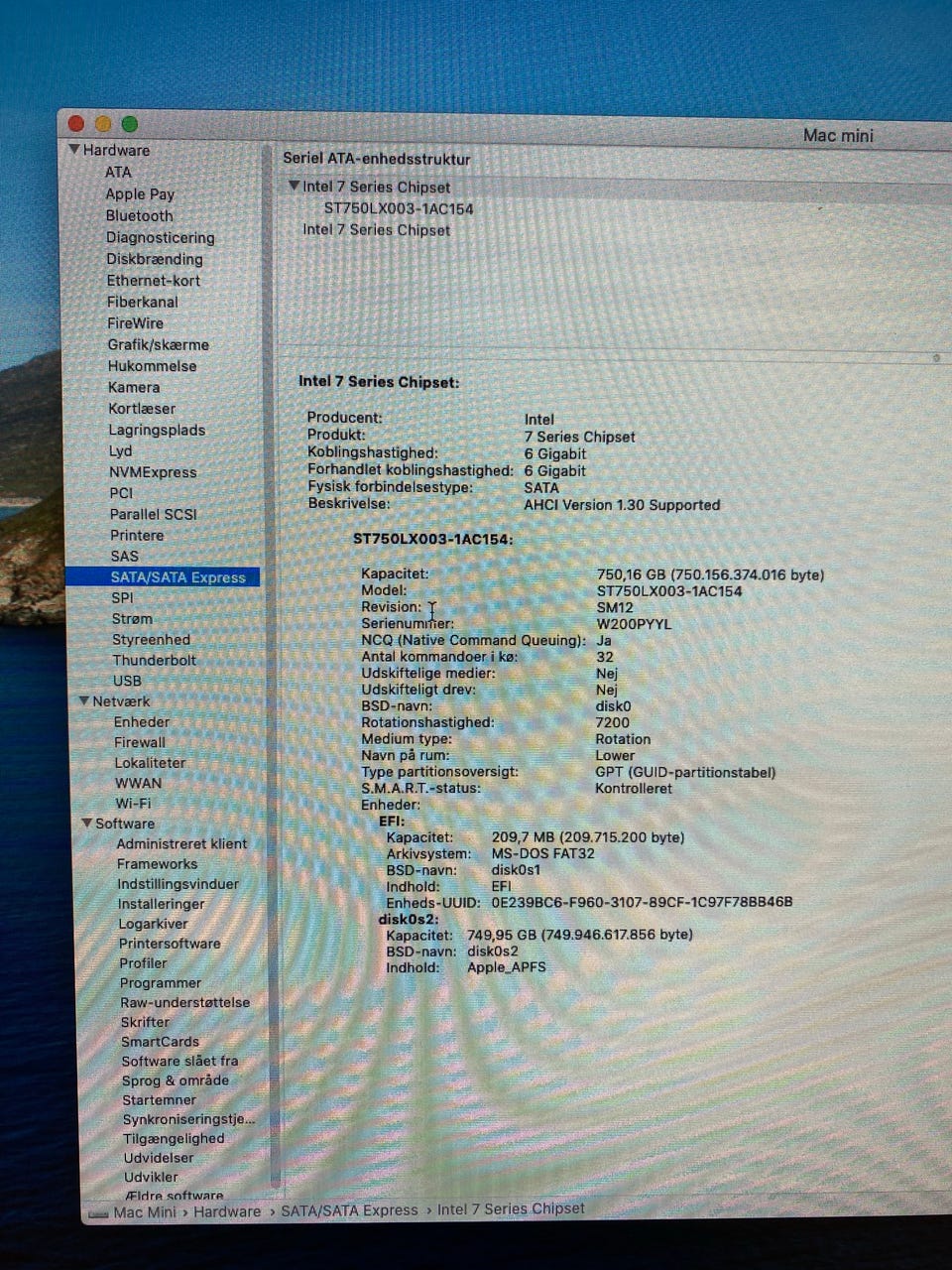The width and height of the screenshot is (952, 1270).
Task: Select Installeringer under Software
Action: click(x=161, y=904)
